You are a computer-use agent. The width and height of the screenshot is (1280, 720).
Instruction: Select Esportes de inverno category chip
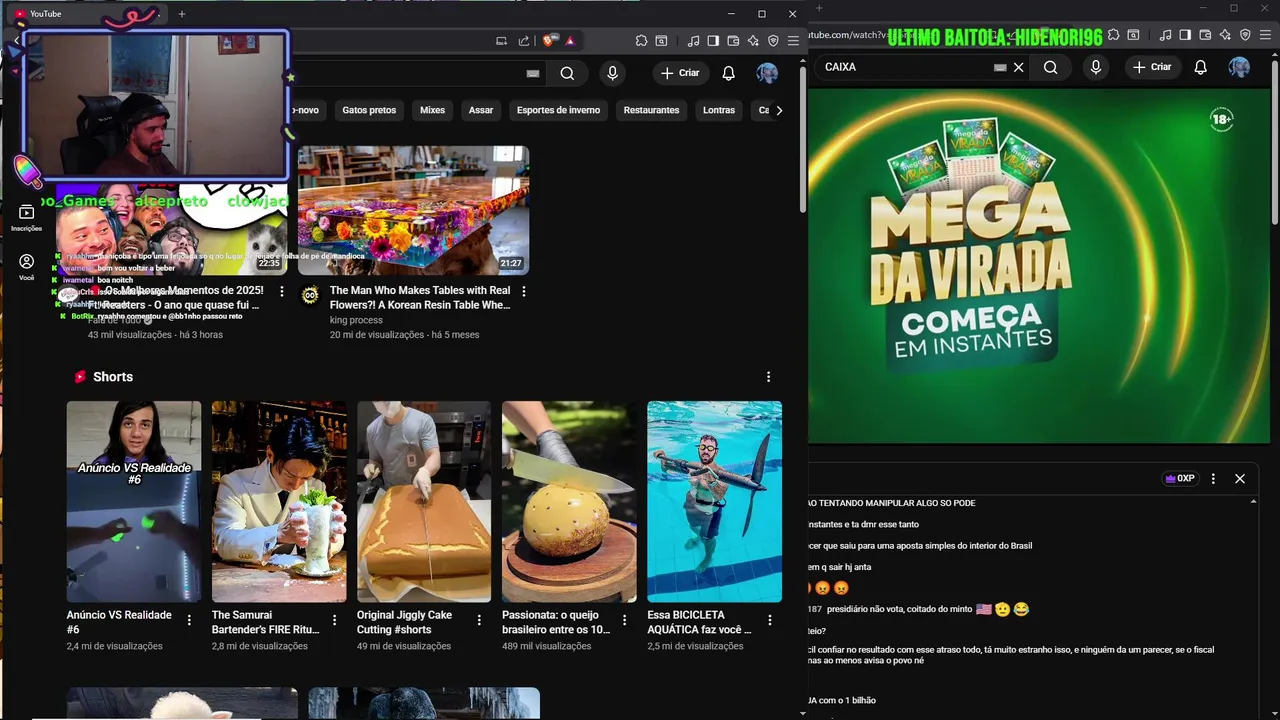[558, 110]
